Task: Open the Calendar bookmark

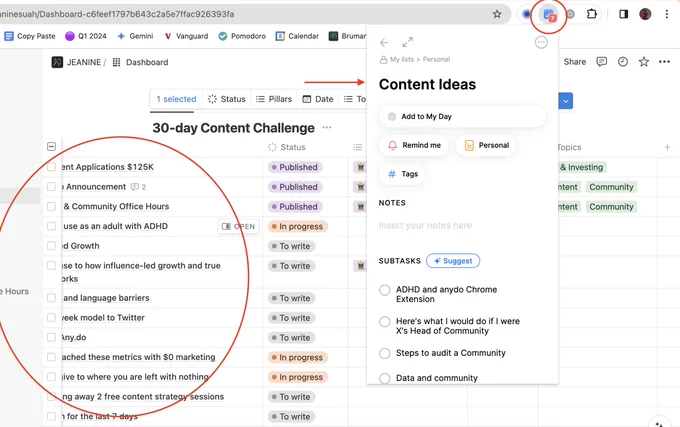Action: pyautogui.click(x=297, y=36)
